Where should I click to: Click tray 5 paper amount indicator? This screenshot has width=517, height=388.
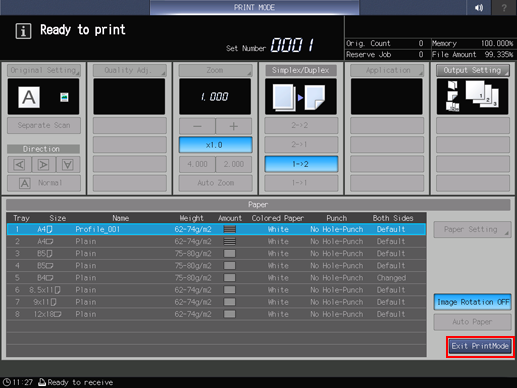pyautogui.click(x=230, y=278)
